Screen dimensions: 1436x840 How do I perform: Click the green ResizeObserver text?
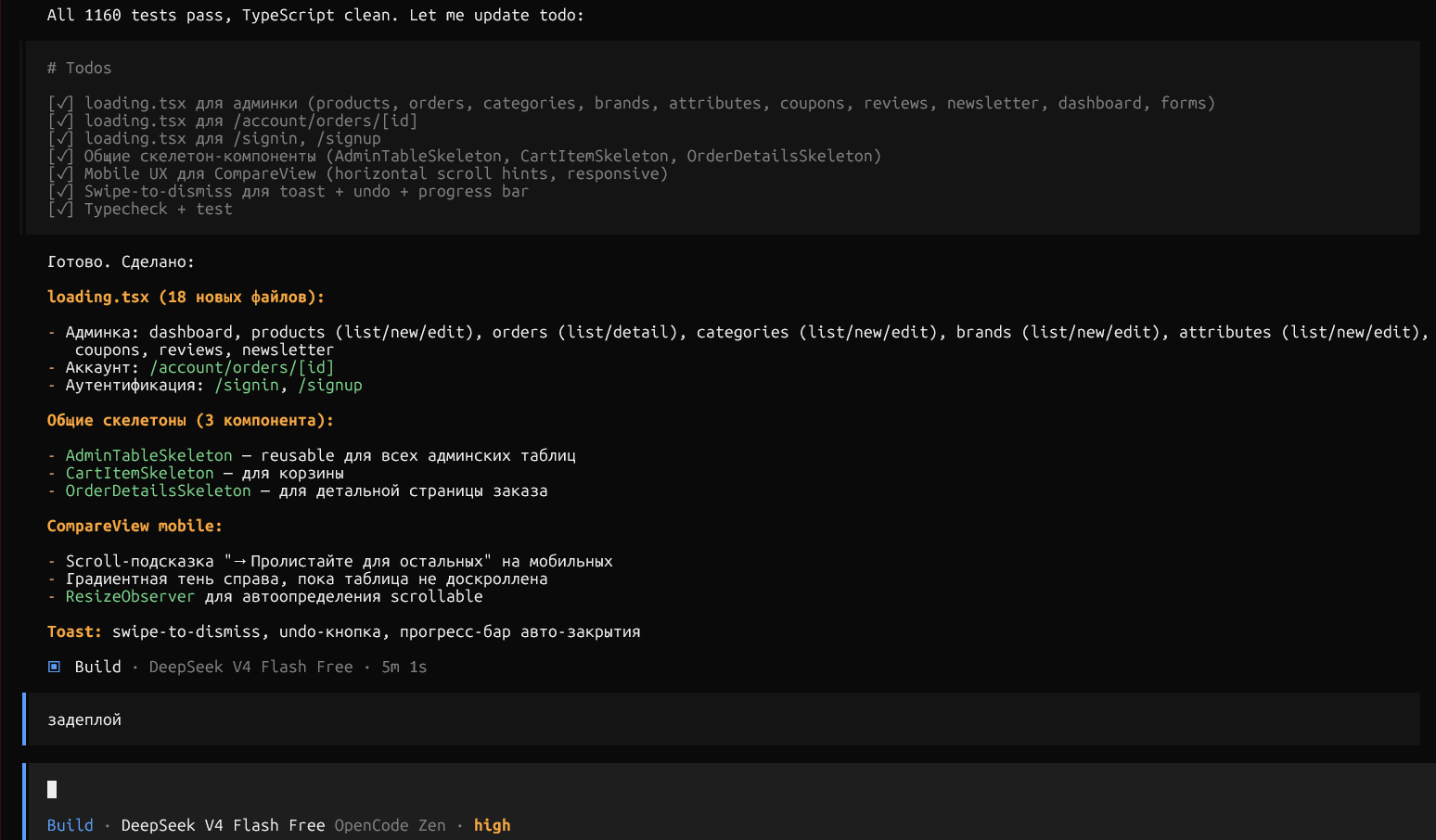(x=131, y=596)
